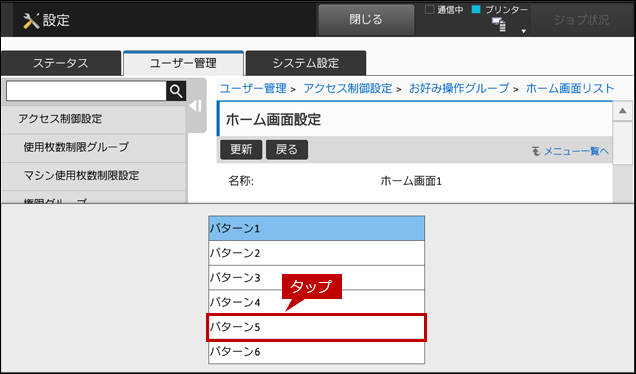Select 使用枚数制限グループ in the sidebar

pos(94,147)
